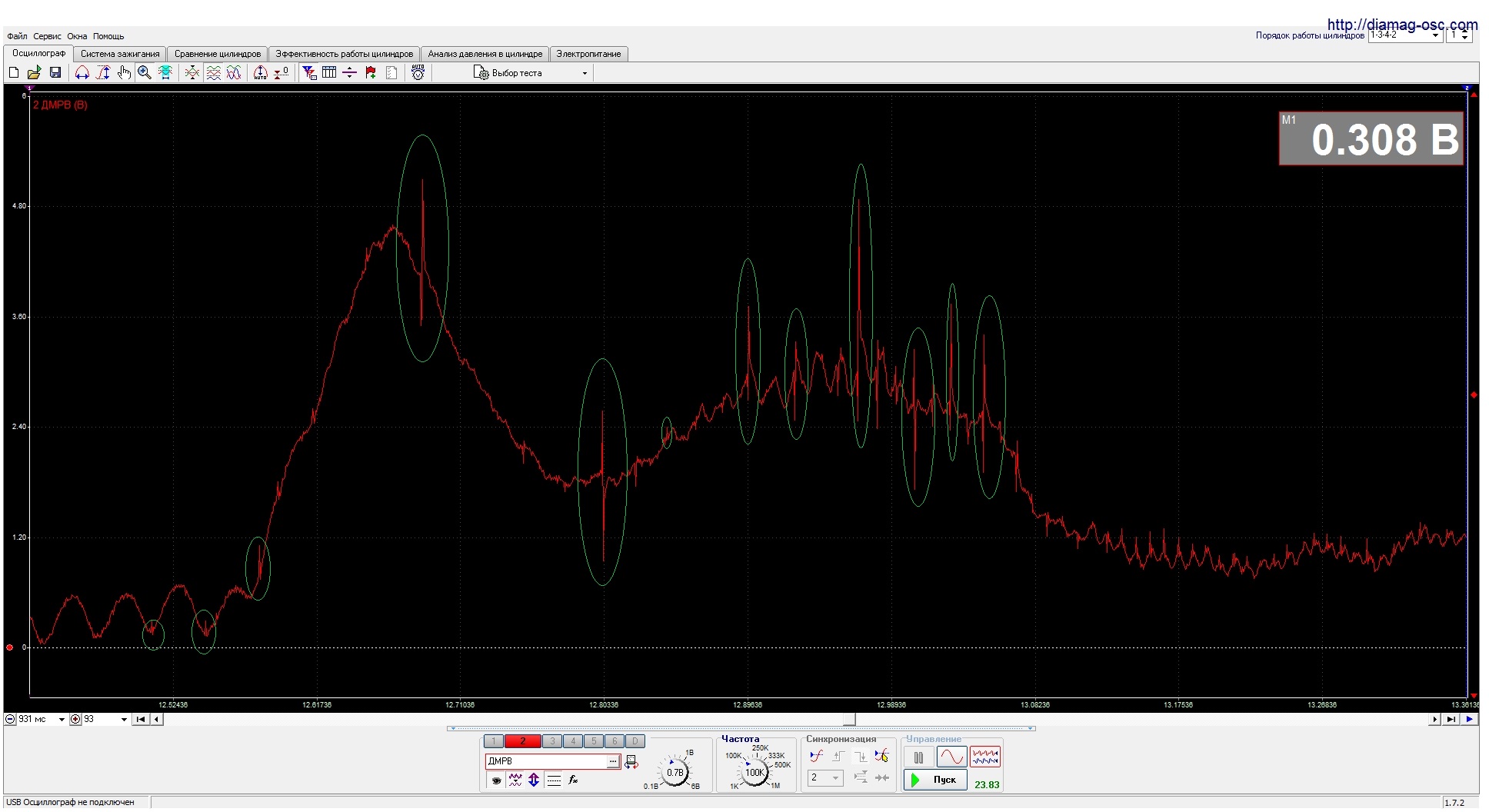Click the horizontal timeline scrollbar thumb
Screen dimensions: 1489x812
tap(849, 720)
